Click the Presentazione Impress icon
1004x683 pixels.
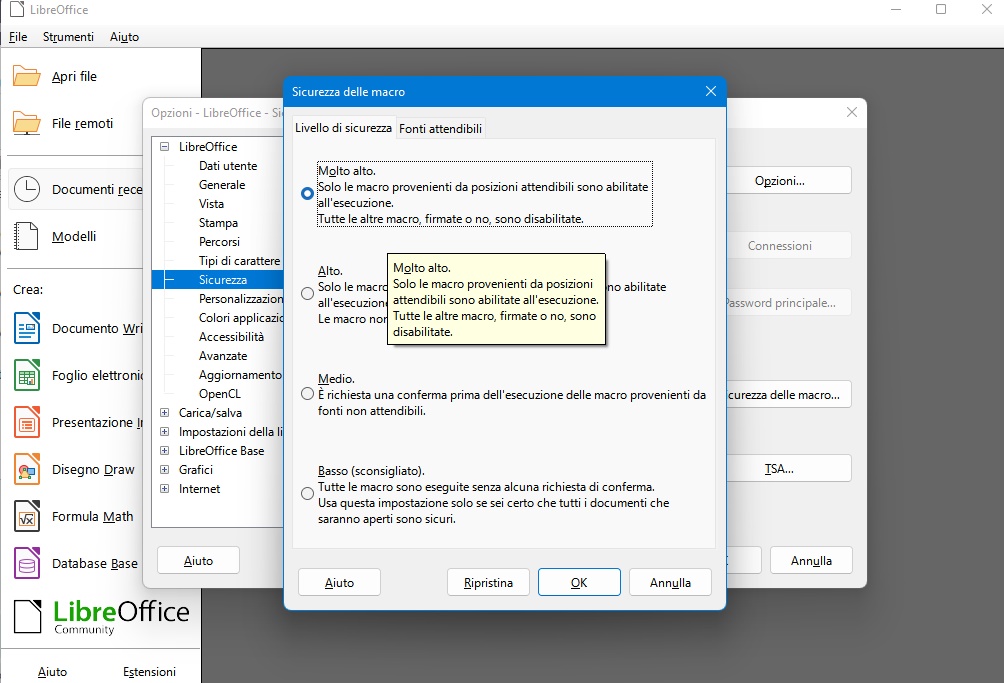[27, 422]
